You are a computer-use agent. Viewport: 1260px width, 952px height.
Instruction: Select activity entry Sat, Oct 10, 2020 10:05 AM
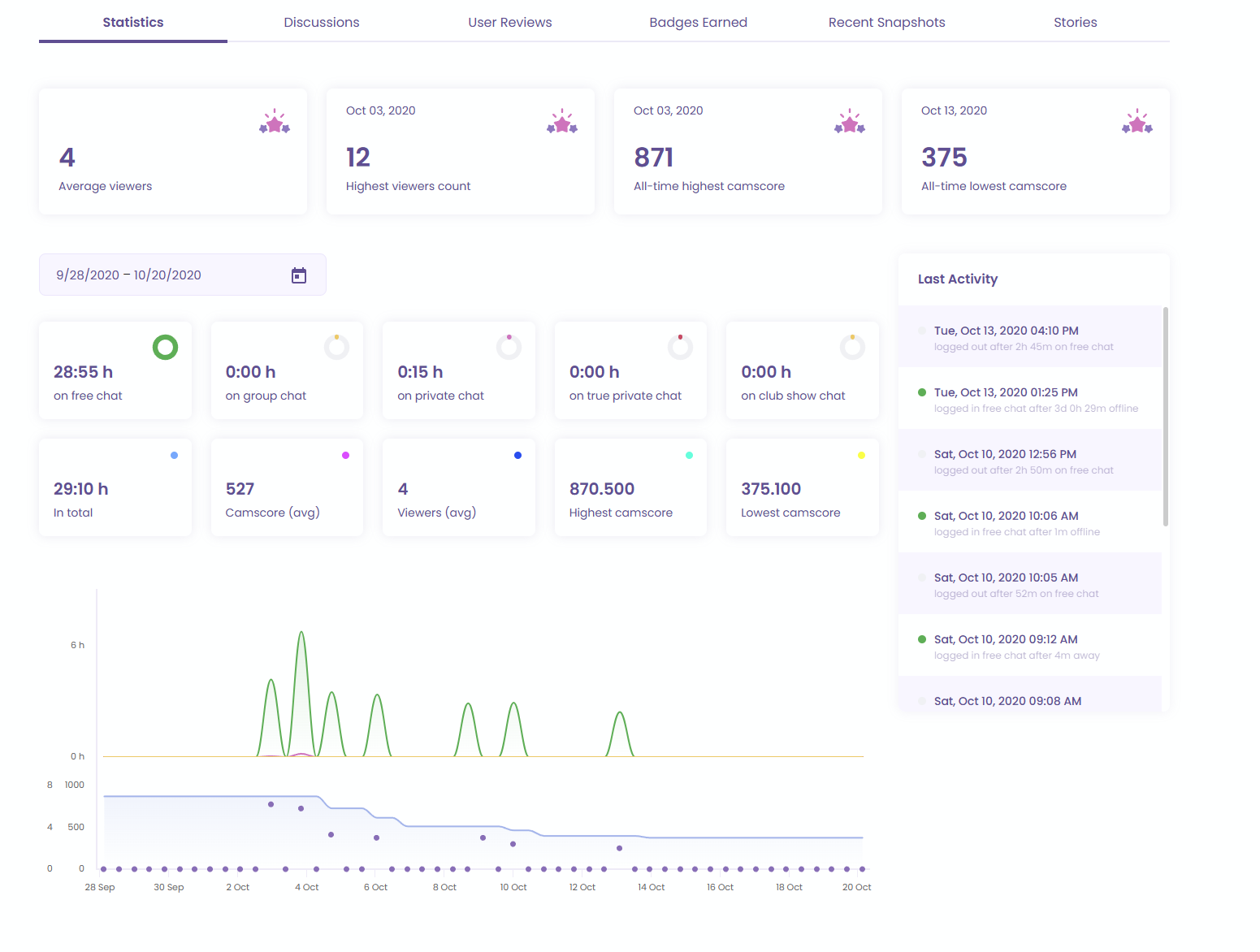tap(1030, 583)
